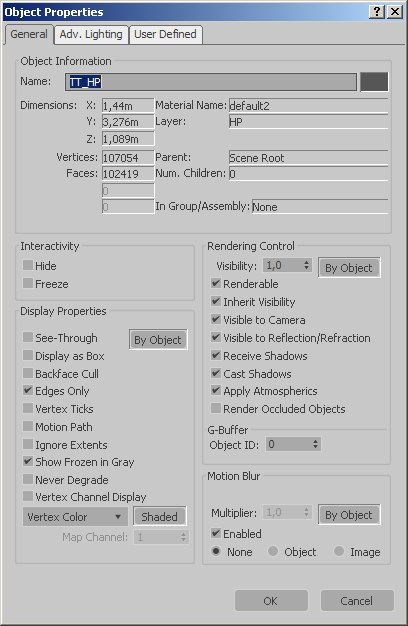Click the Vertices count 107054
The width and height of the screenshot is (408, 626).
pyautogui.click(x=128, y=158)
